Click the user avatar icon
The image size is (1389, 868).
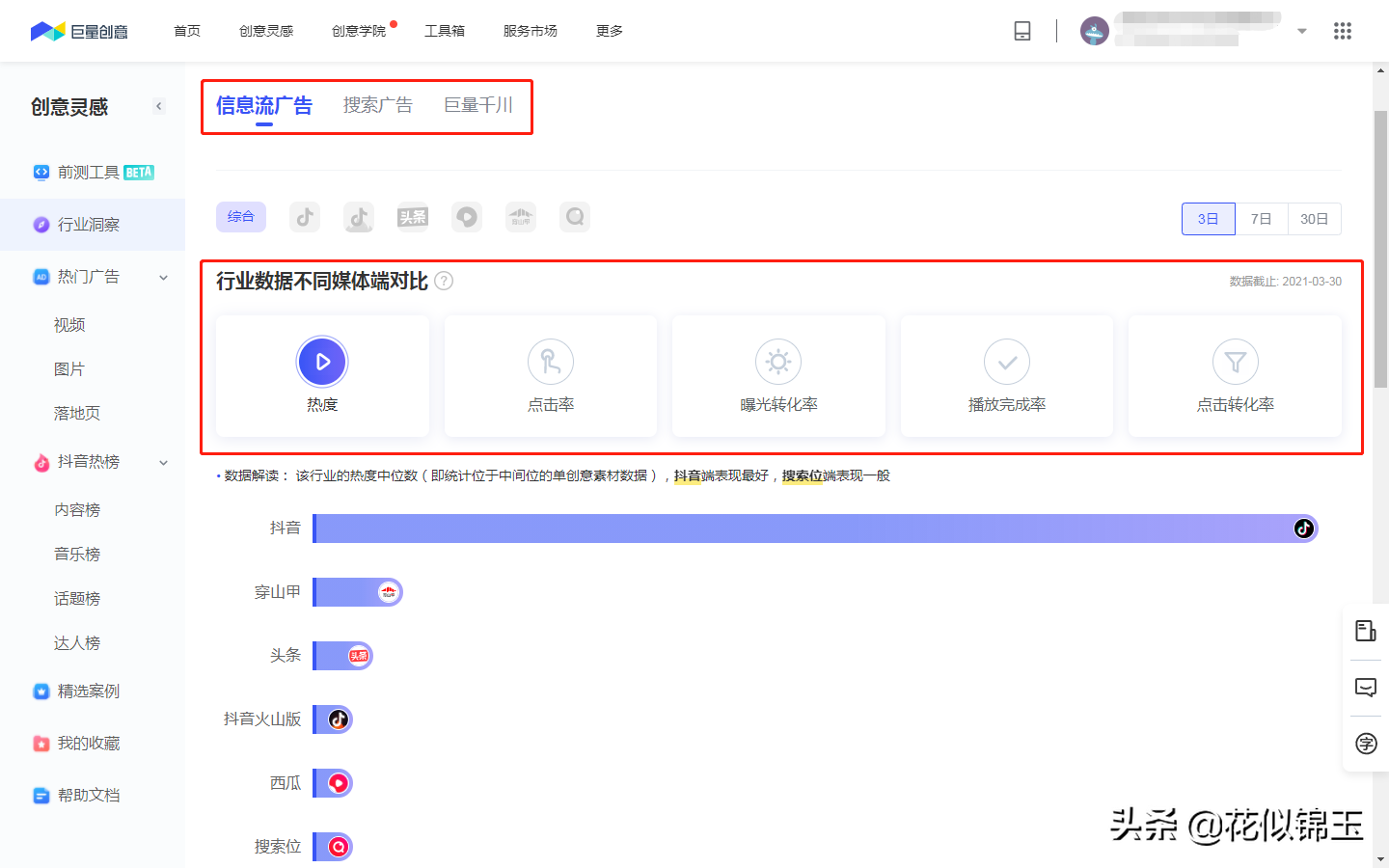tap(1095, 31)
